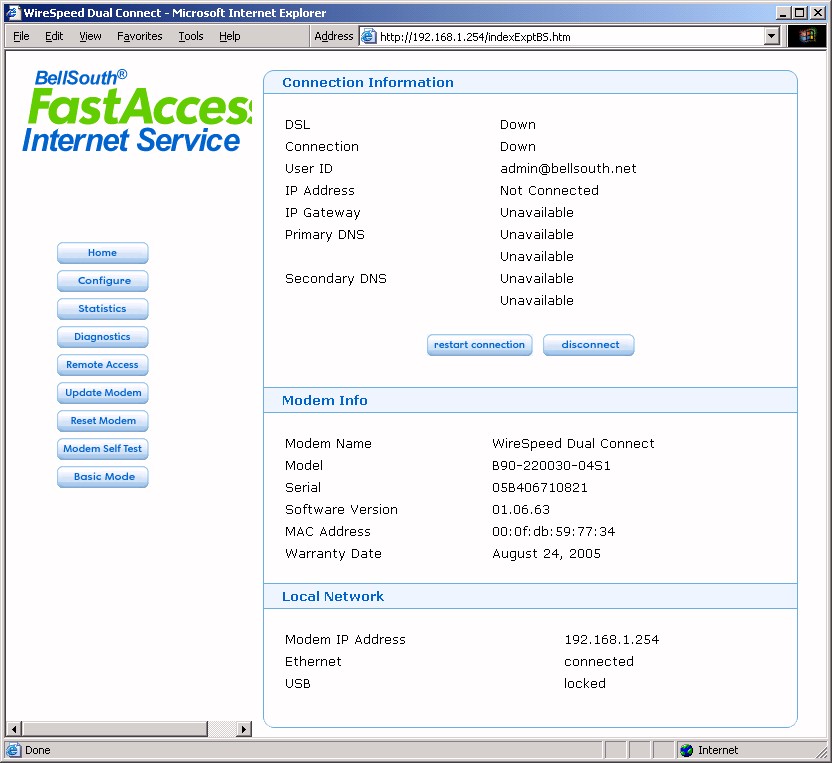This screenshot has width=832, height=763.
Task: Open the Help menu
Action: click(230, 36)
